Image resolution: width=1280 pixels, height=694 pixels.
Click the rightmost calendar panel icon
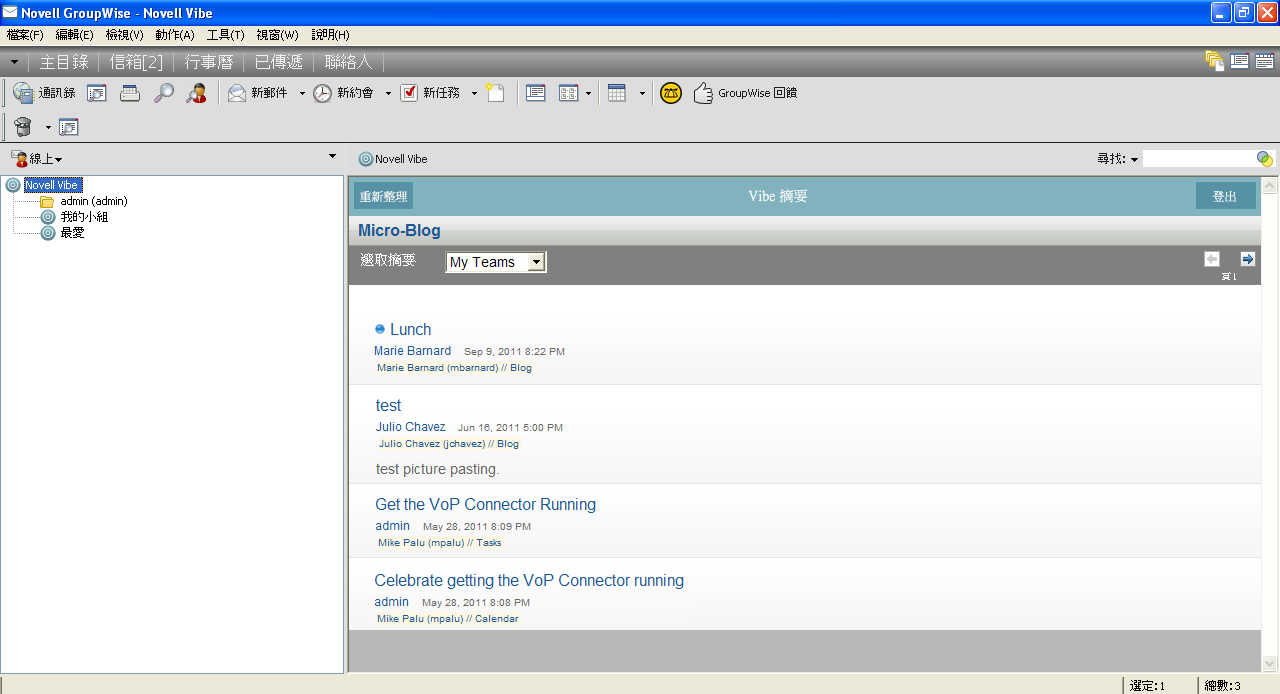click(x=1265, y=61)
